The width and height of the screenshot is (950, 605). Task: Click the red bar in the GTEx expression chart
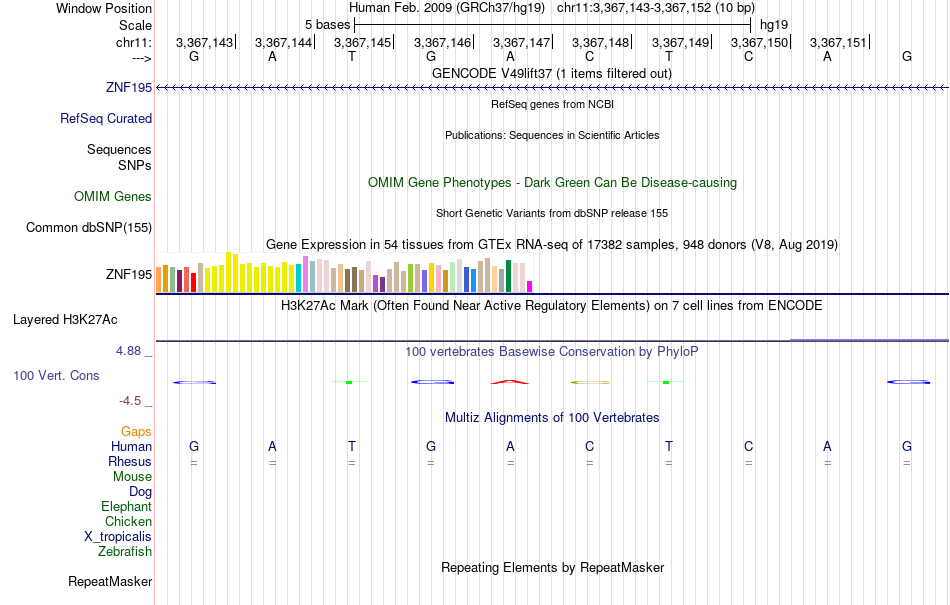pyautogui.click(x=193, y=282)
